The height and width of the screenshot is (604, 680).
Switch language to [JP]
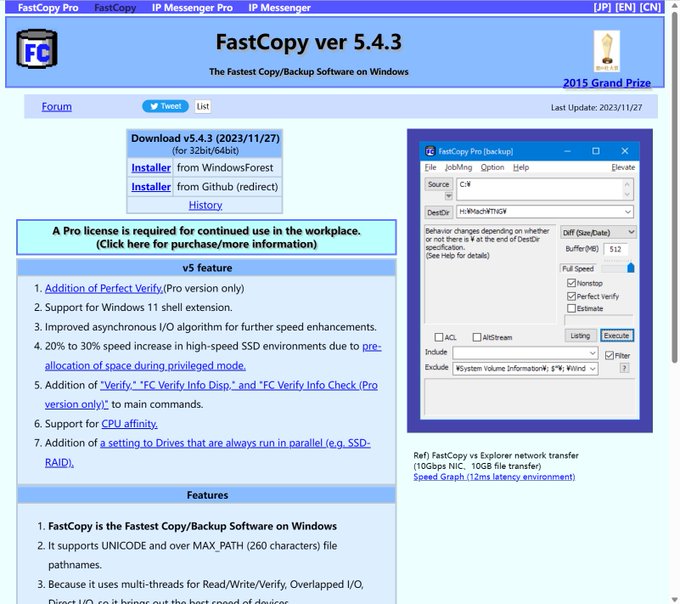[x=602, y=7]
